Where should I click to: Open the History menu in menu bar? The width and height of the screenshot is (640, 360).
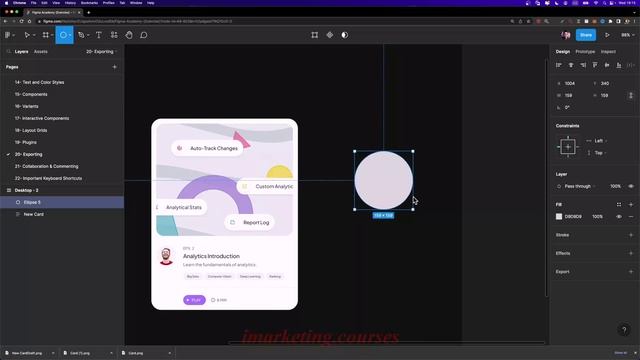70,3
